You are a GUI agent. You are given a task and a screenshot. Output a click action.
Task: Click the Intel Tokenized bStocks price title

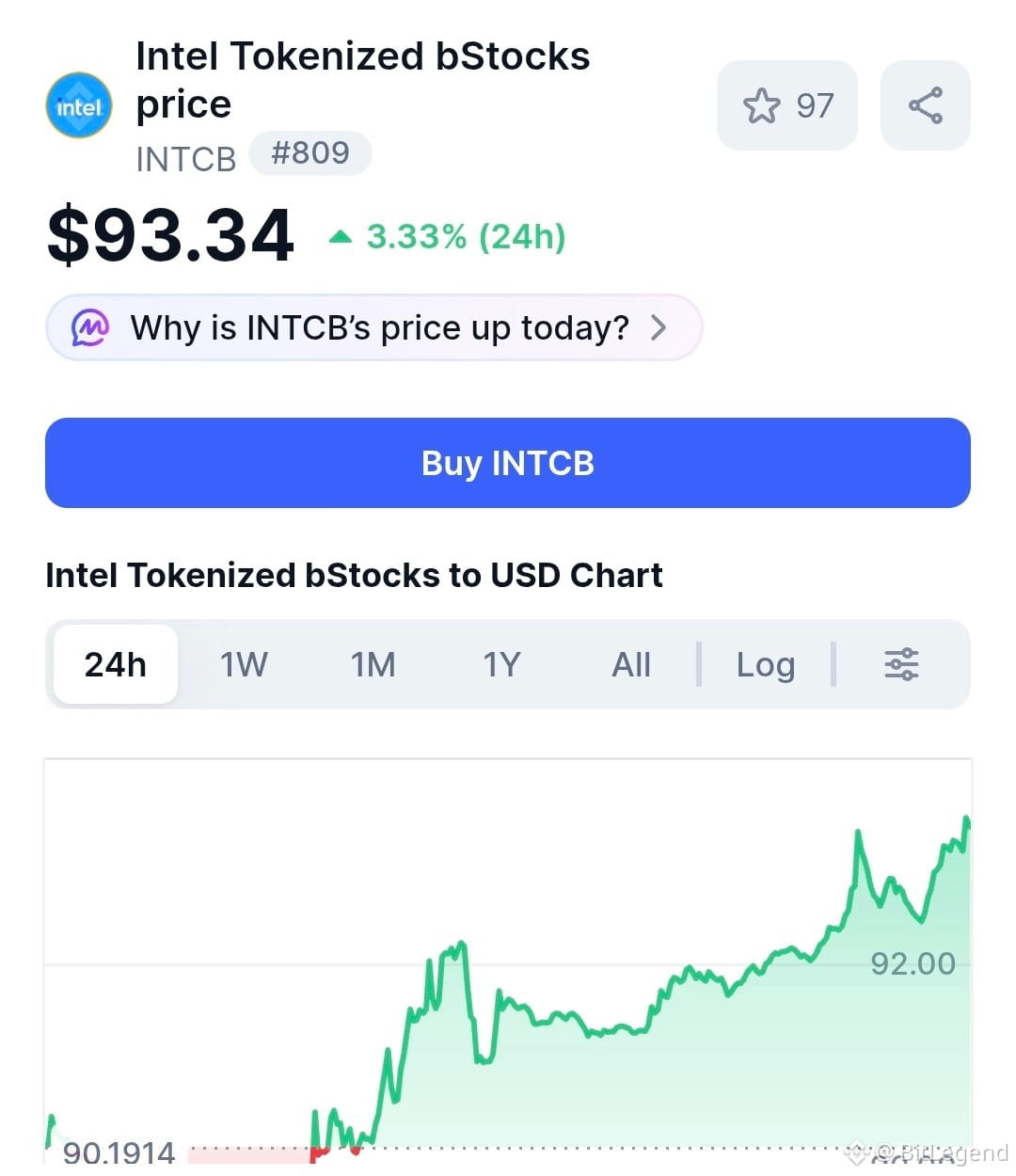coord(363,80)
